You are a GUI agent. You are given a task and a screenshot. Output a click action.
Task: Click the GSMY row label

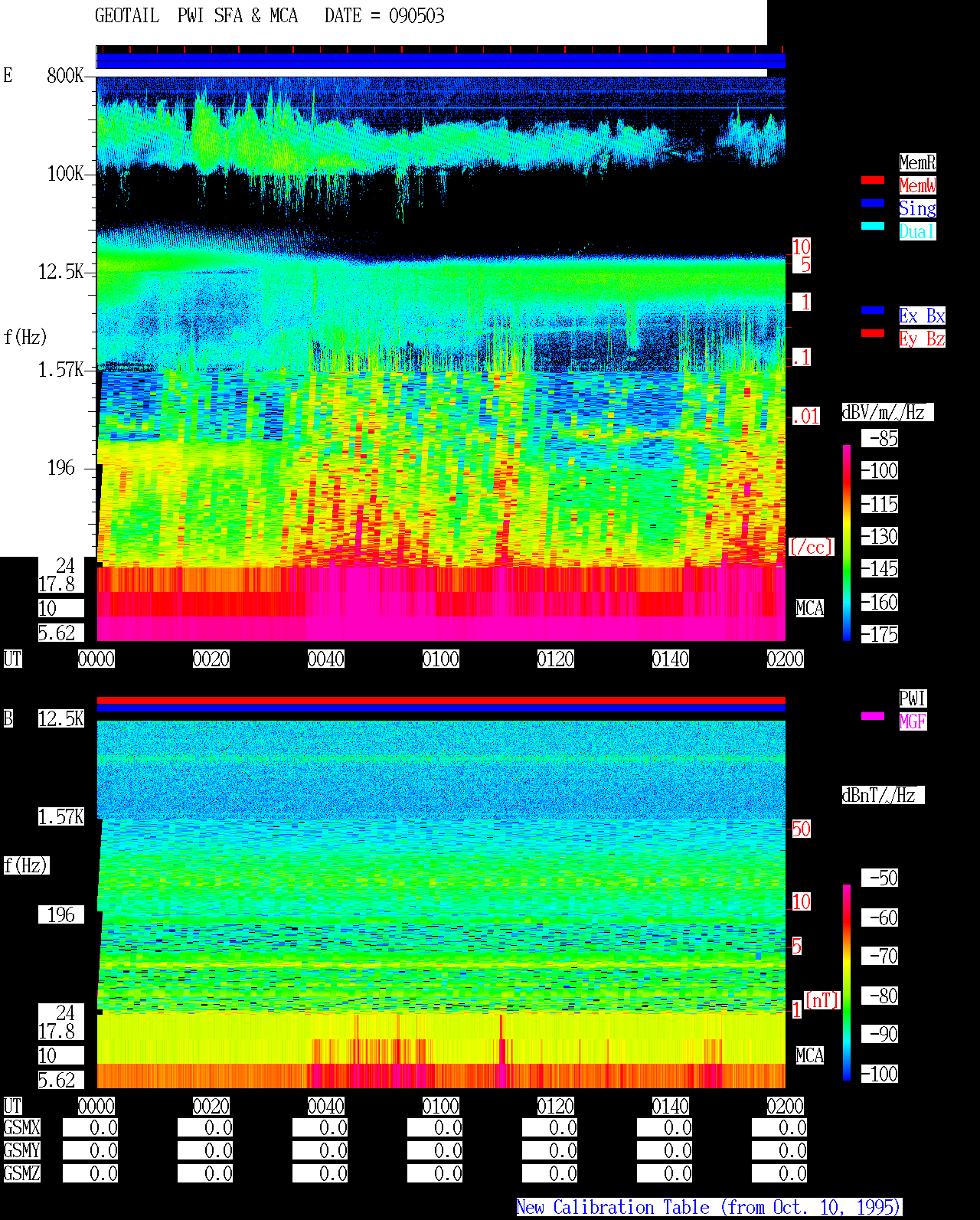[x=21, y=1150]
